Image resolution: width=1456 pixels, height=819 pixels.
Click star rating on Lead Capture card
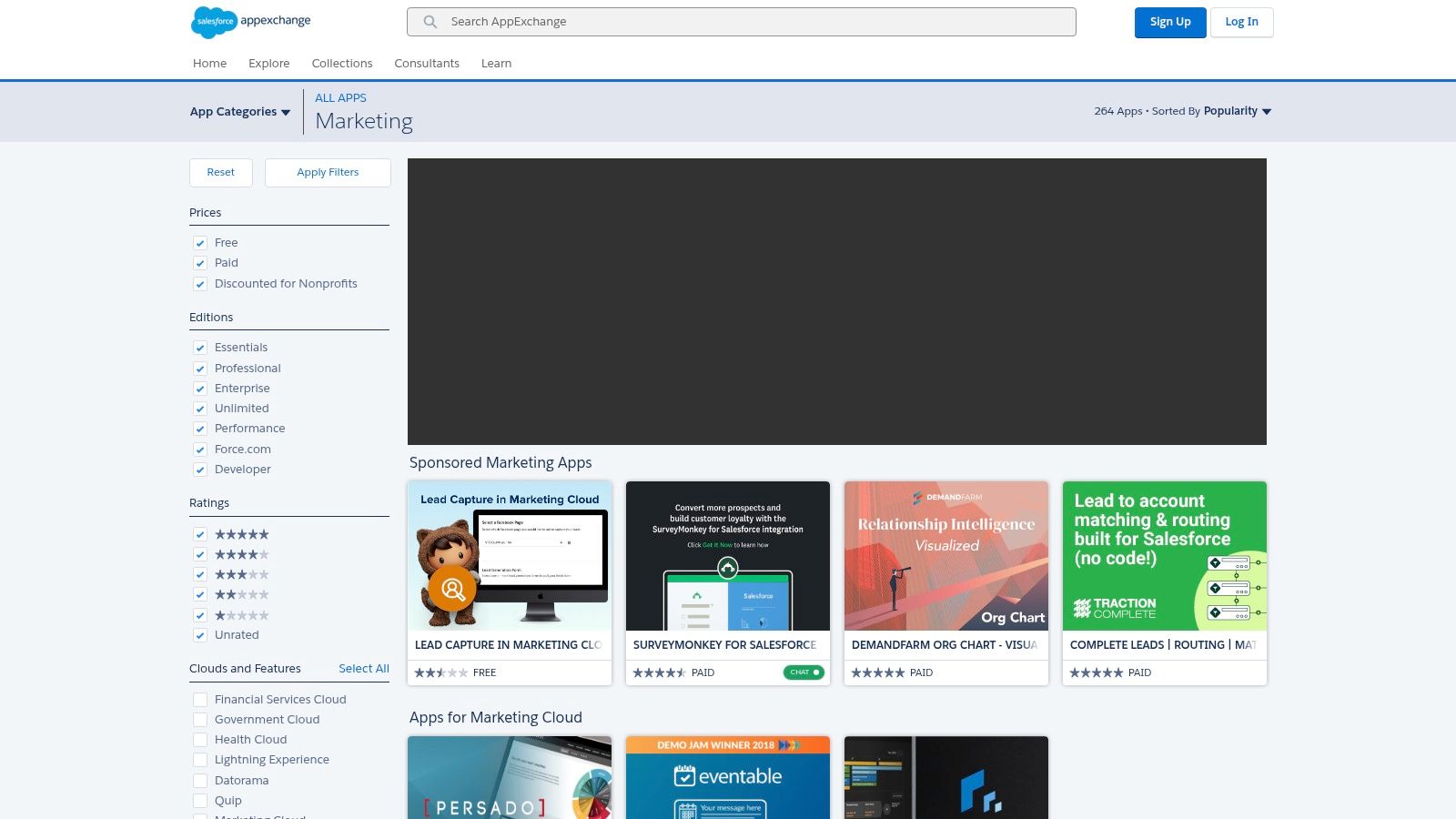(x=441, y=672)
